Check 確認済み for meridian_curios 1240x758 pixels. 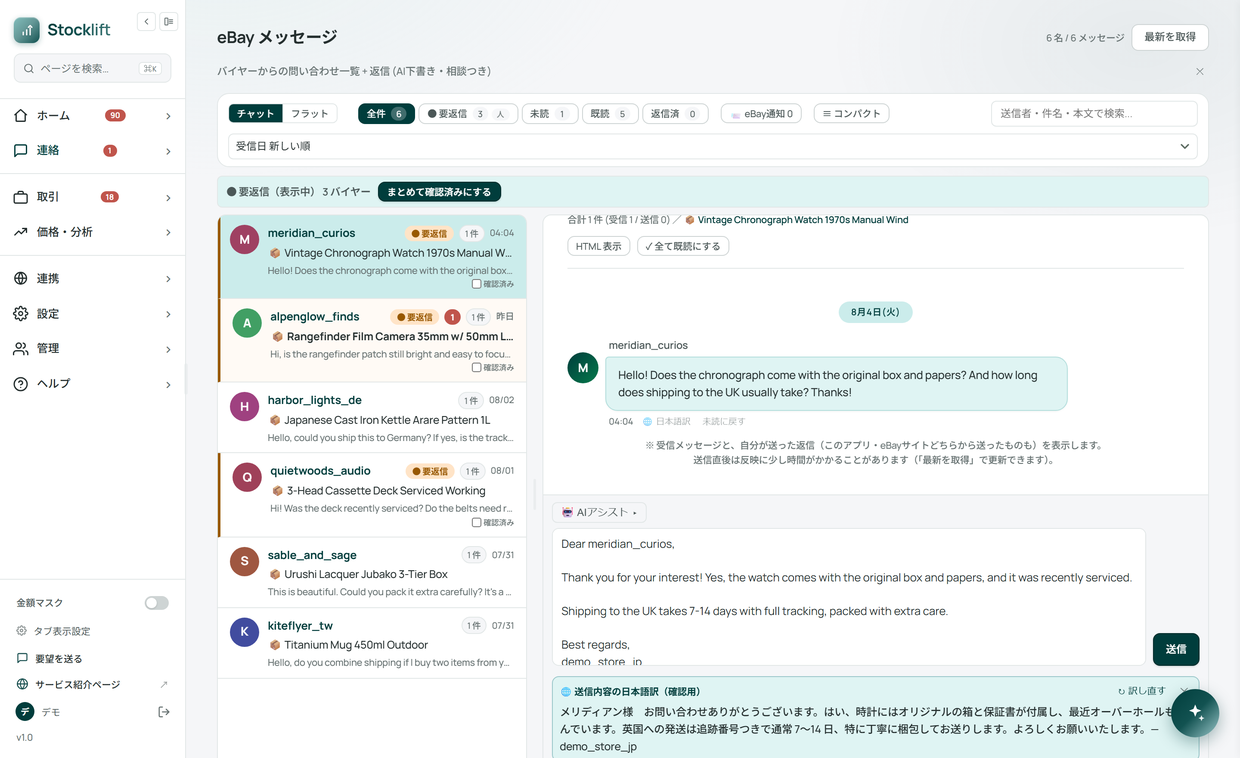pos(476,284)
